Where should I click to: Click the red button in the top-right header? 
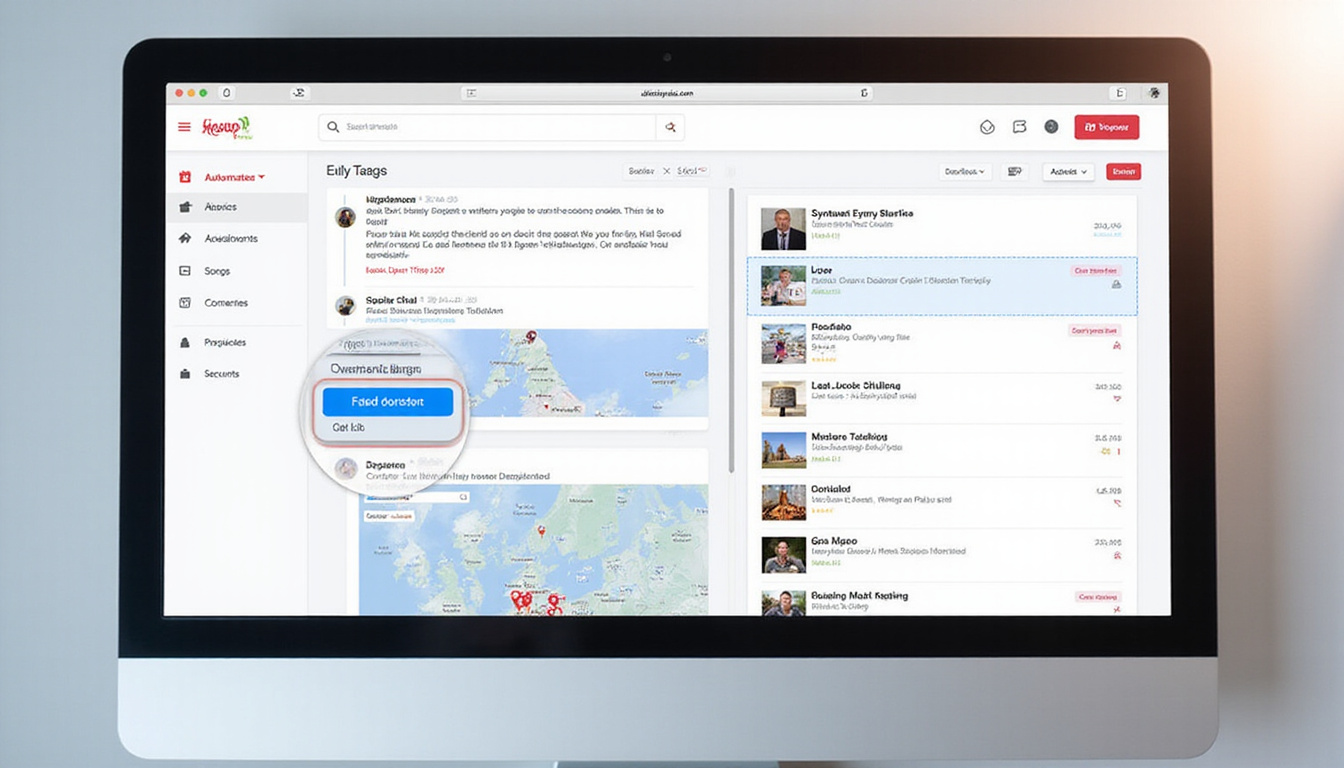(x=1106, y=127)
